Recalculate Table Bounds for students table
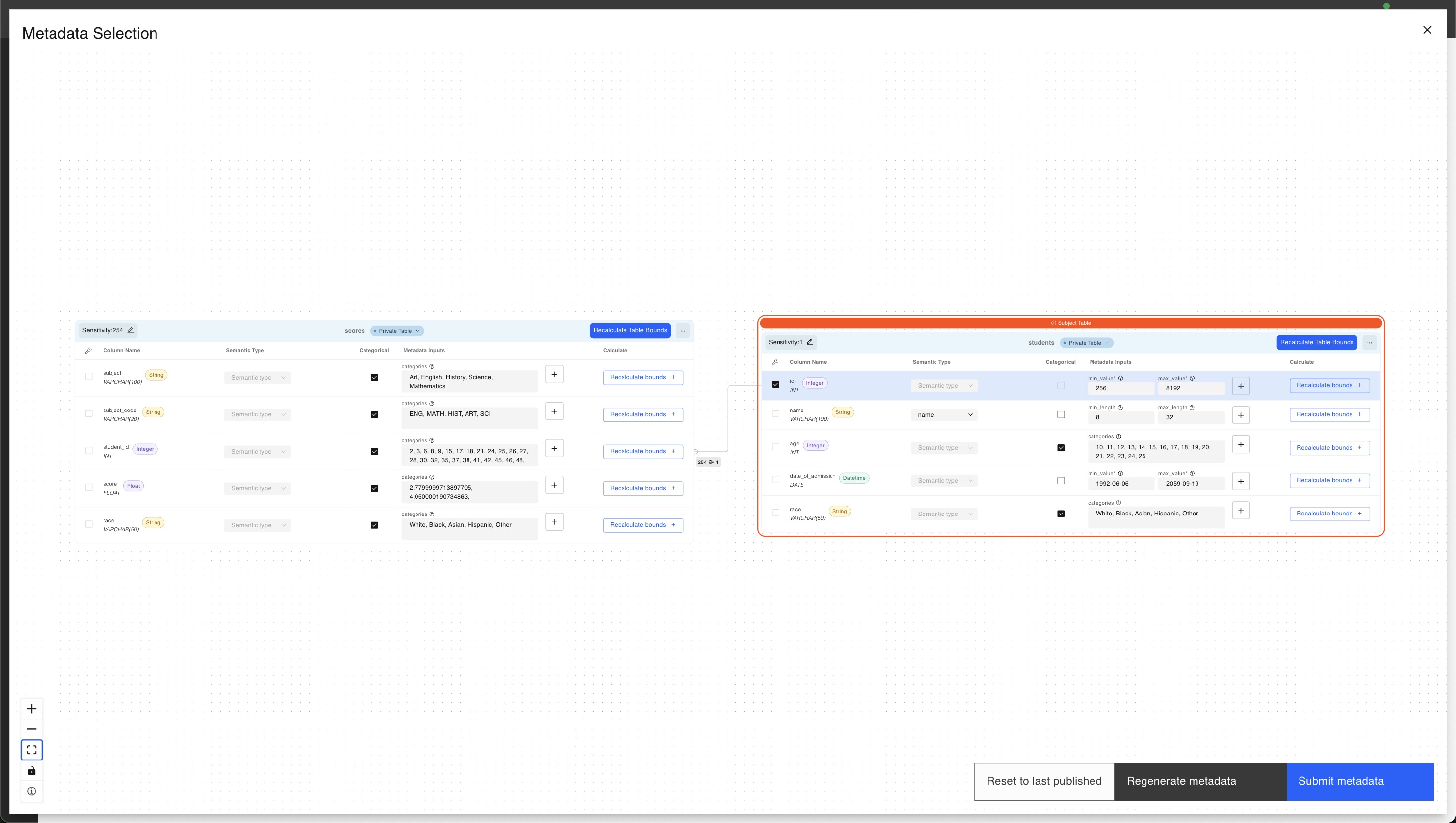1456x823 pixels. point(1316,343)
